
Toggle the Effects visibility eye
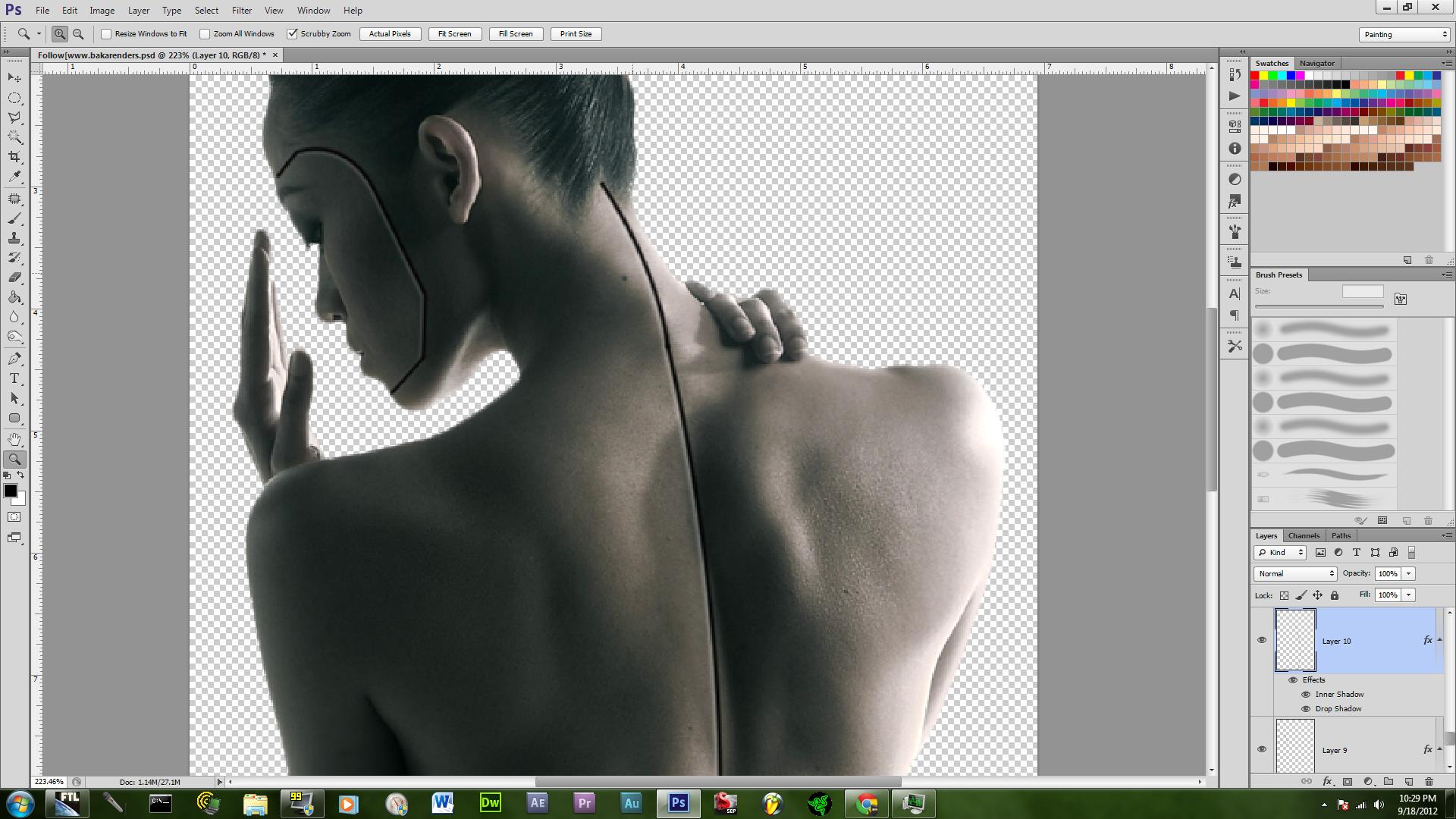coord(1293,679)
